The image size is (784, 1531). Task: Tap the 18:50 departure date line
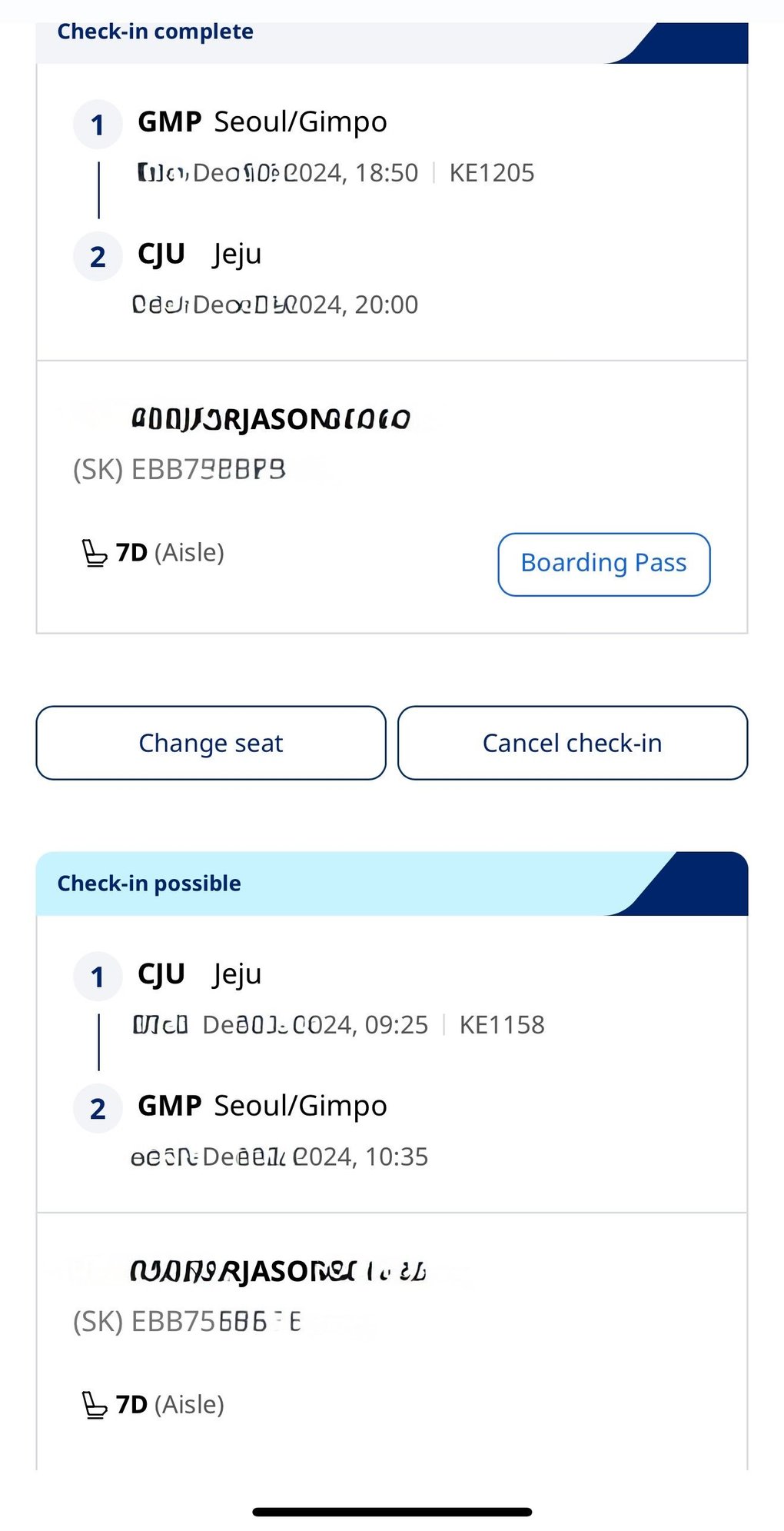click(x=278, y=173)
